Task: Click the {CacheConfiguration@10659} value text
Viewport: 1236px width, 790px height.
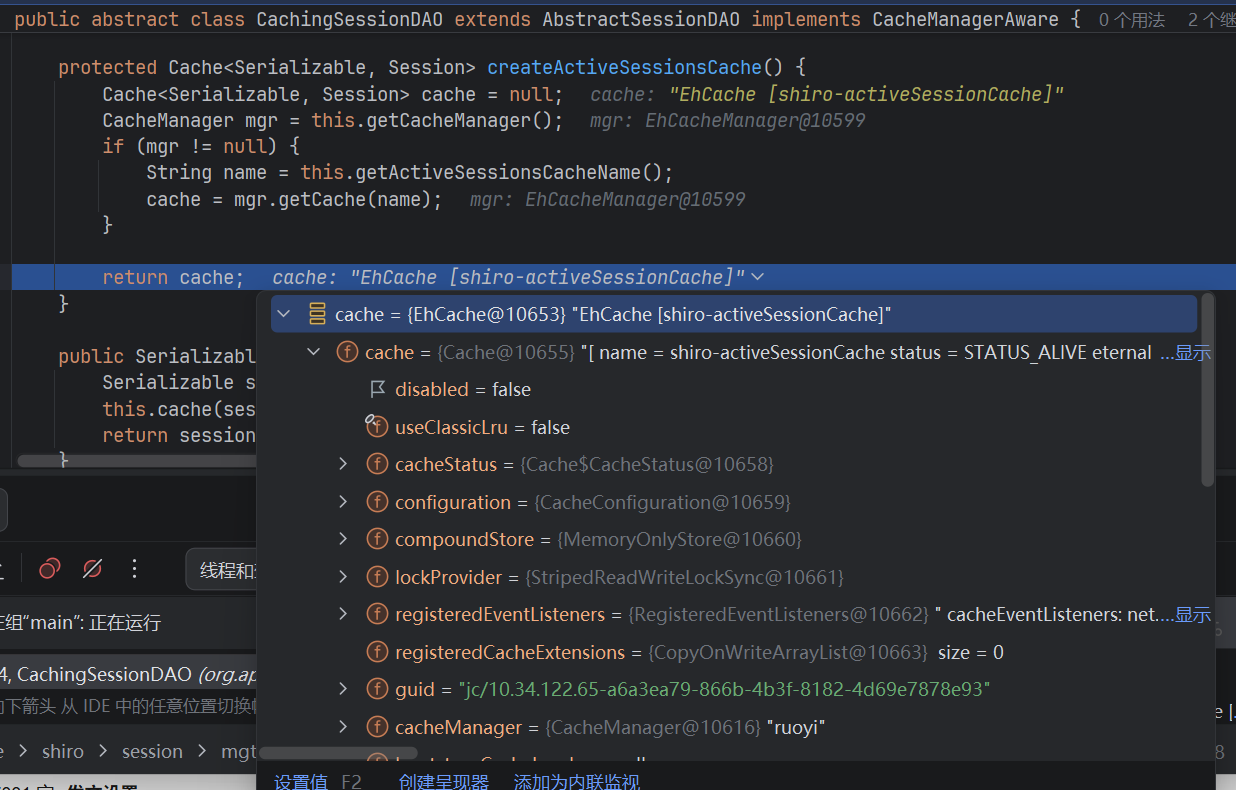Action: pos(662,502)
